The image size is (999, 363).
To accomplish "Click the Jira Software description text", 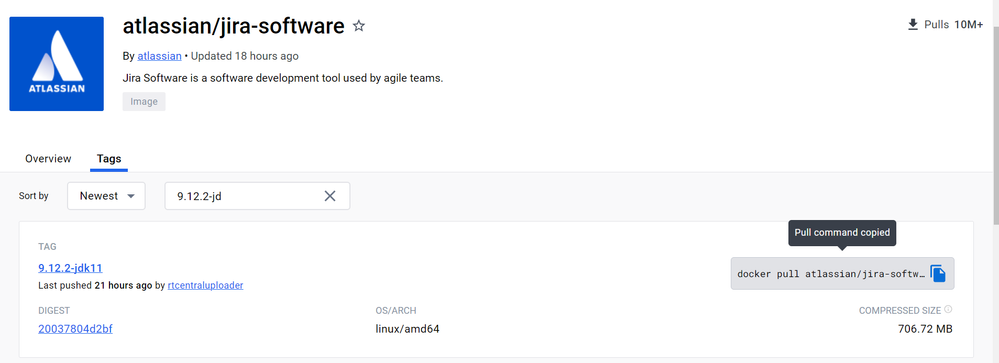I will tap(282, 78).
